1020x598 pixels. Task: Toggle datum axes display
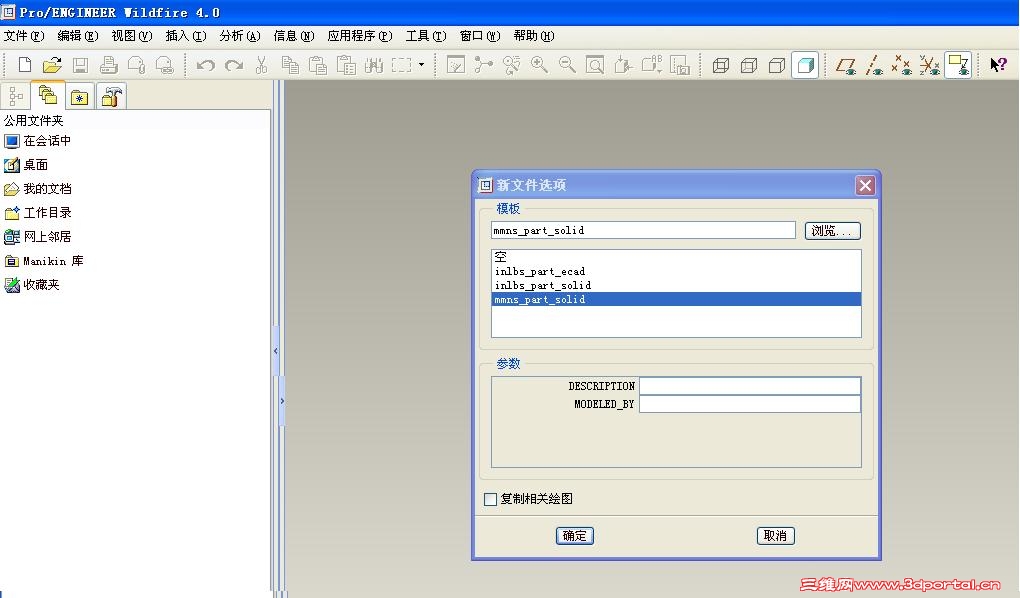click(874, 65)
